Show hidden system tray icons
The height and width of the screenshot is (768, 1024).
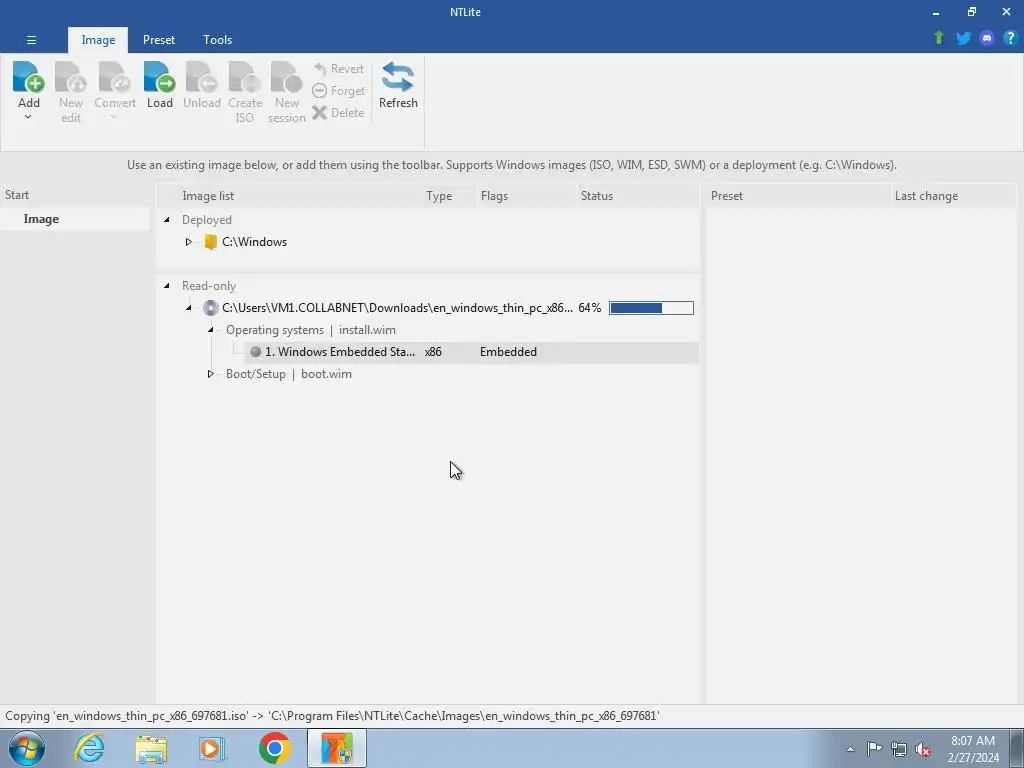click(x=850, y=749)
